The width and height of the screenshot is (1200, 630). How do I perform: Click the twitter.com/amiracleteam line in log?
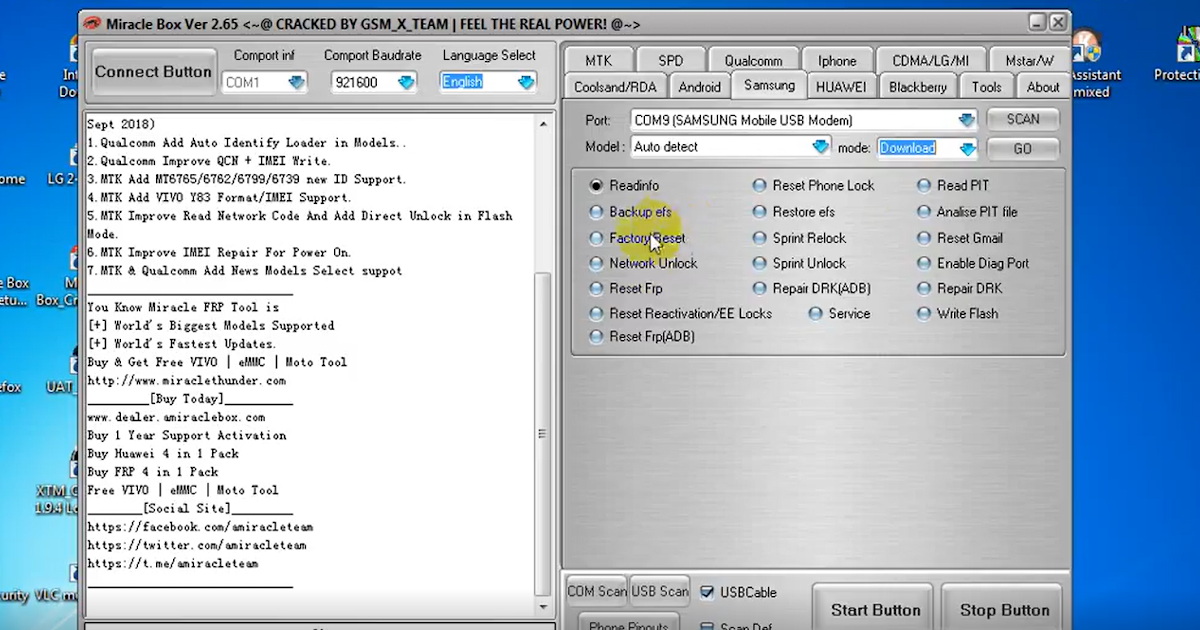(197, 545)
